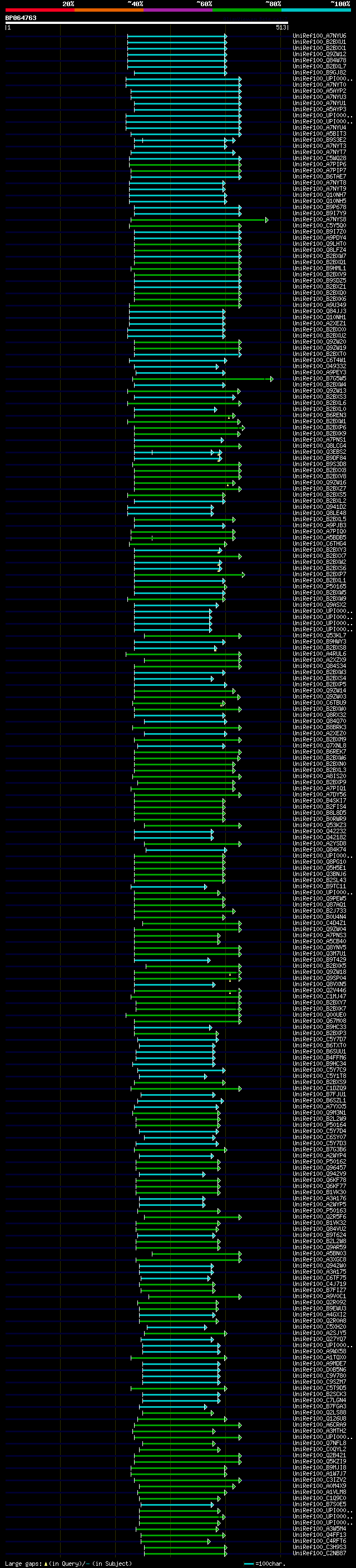The image size is (356, 1568).
Task: Select hit label UniRef100_C1DZQ9
Action: (319, 1089)
